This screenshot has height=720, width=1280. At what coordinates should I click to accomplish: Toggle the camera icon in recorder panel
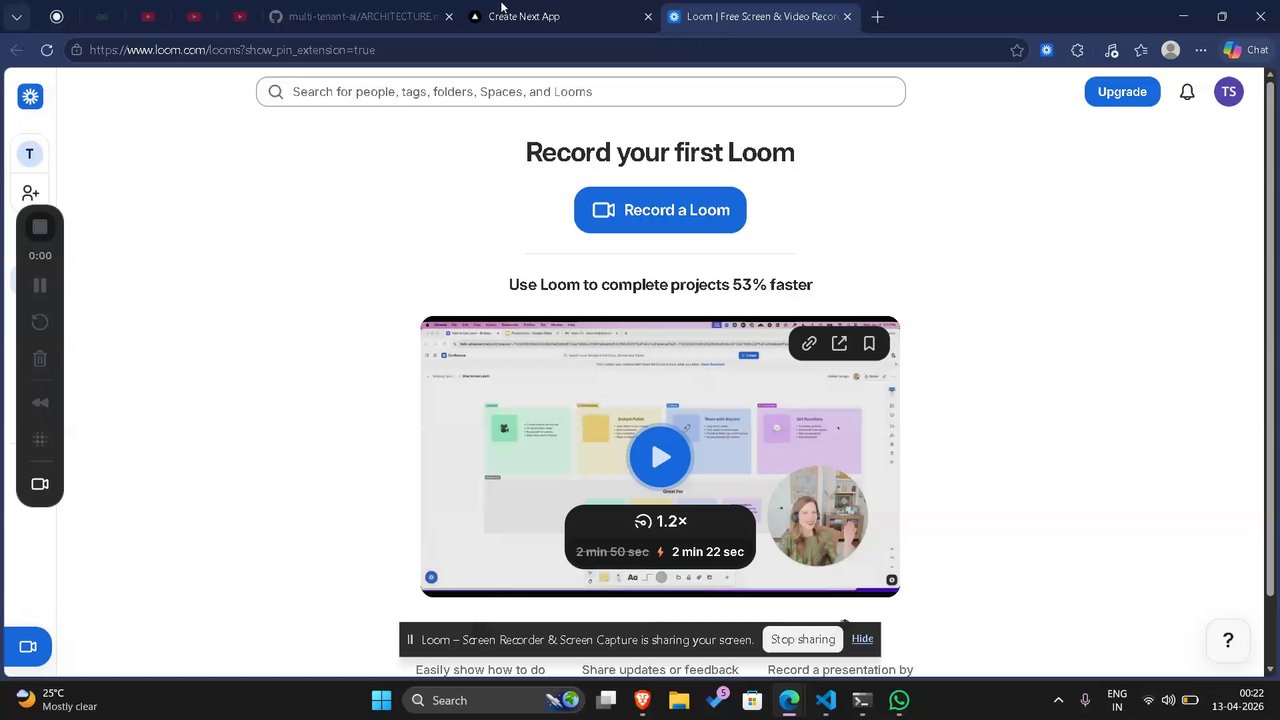pos(40,484)
